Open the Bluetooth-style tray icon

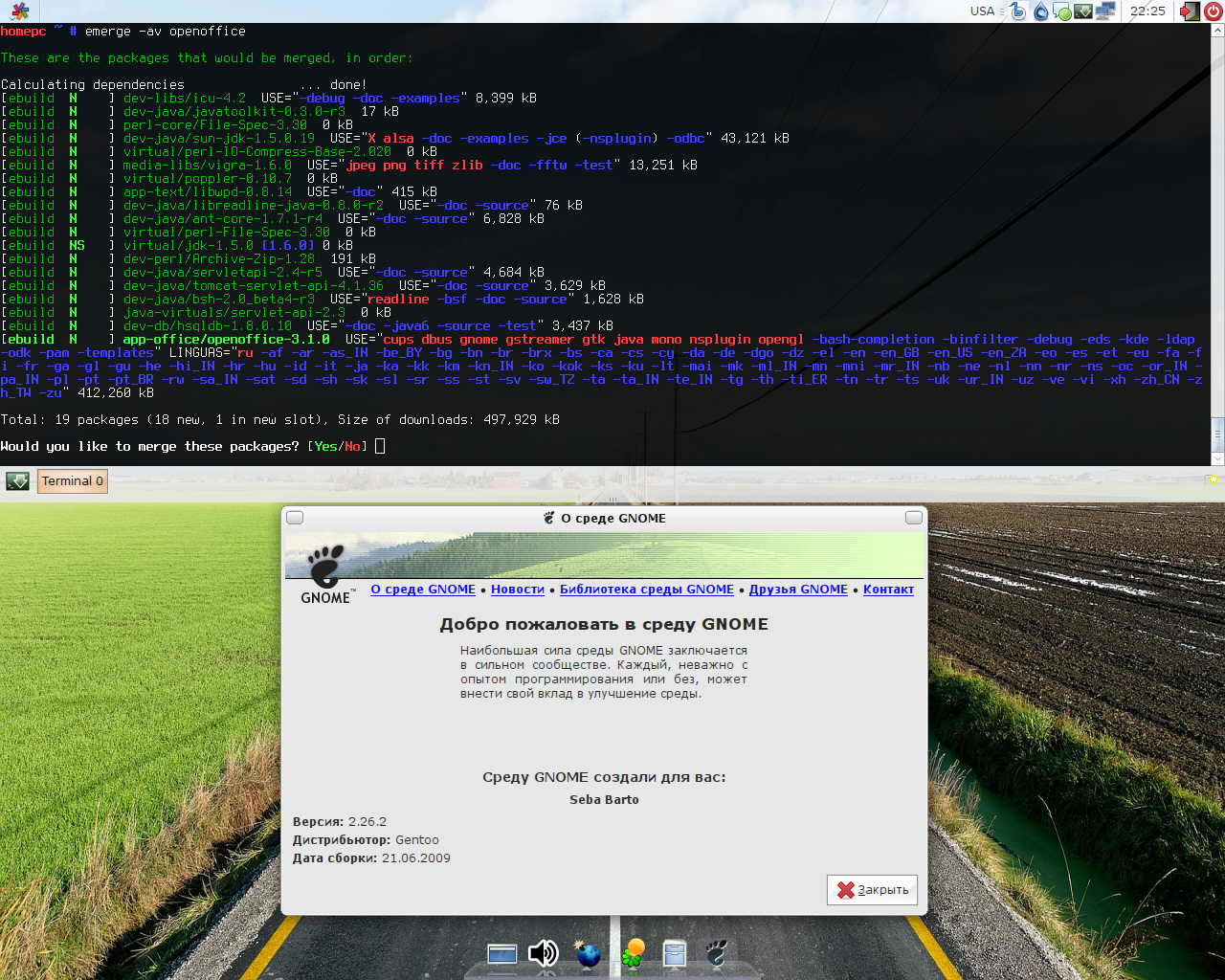(x=1017, y=11)
